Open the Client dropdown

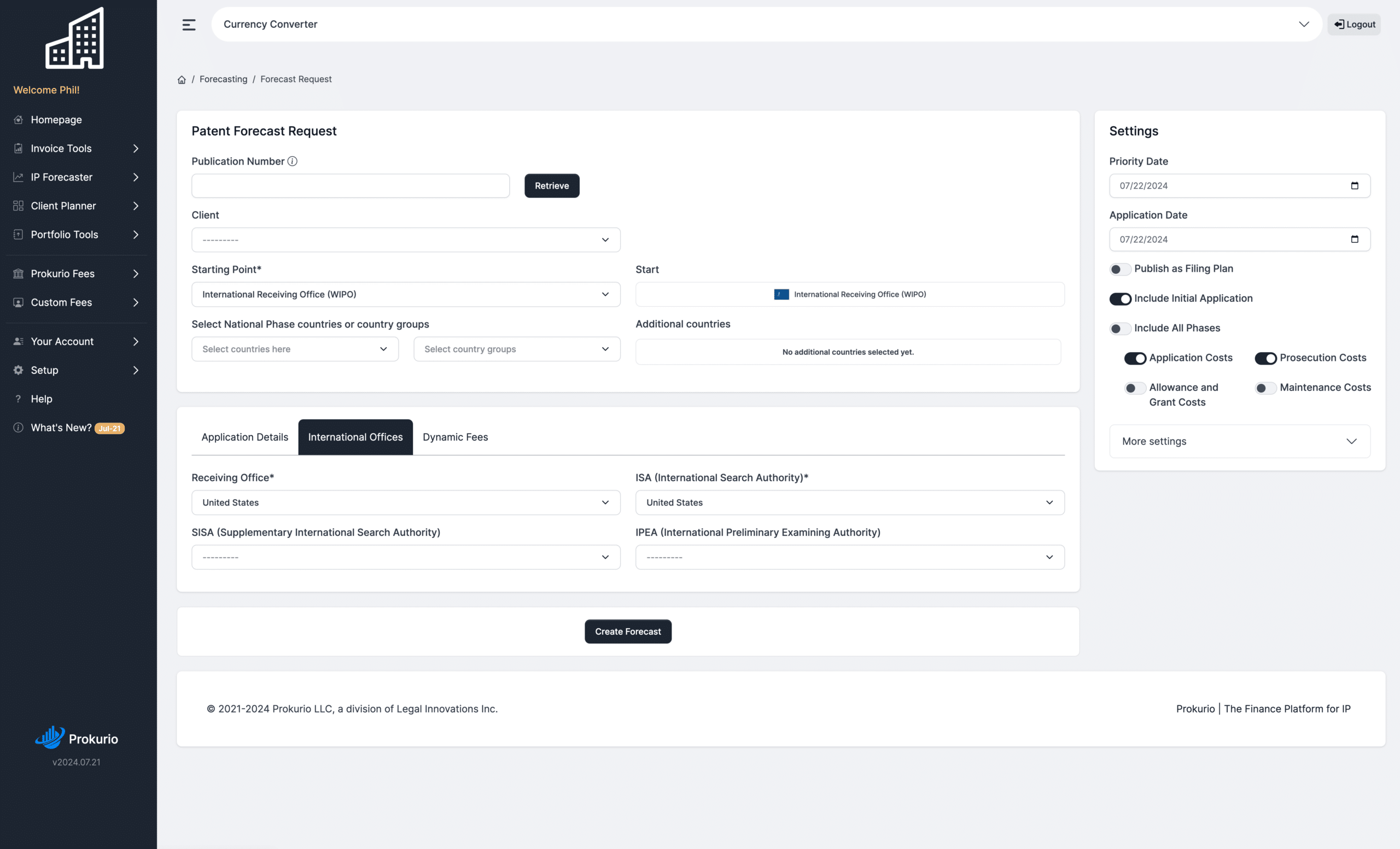click(x=406, y=239)
